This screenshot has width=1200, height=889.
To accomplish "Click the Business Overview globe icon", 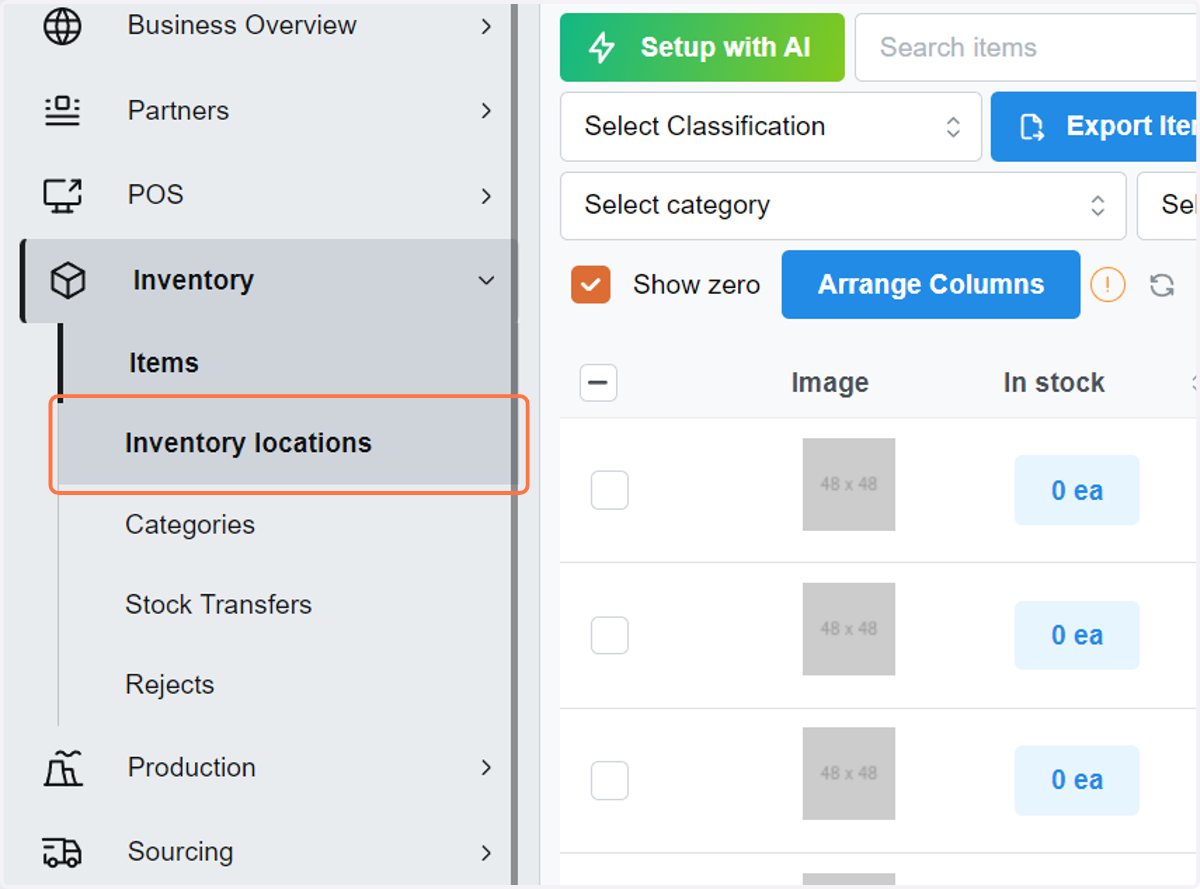I will [x=62, y=26].
